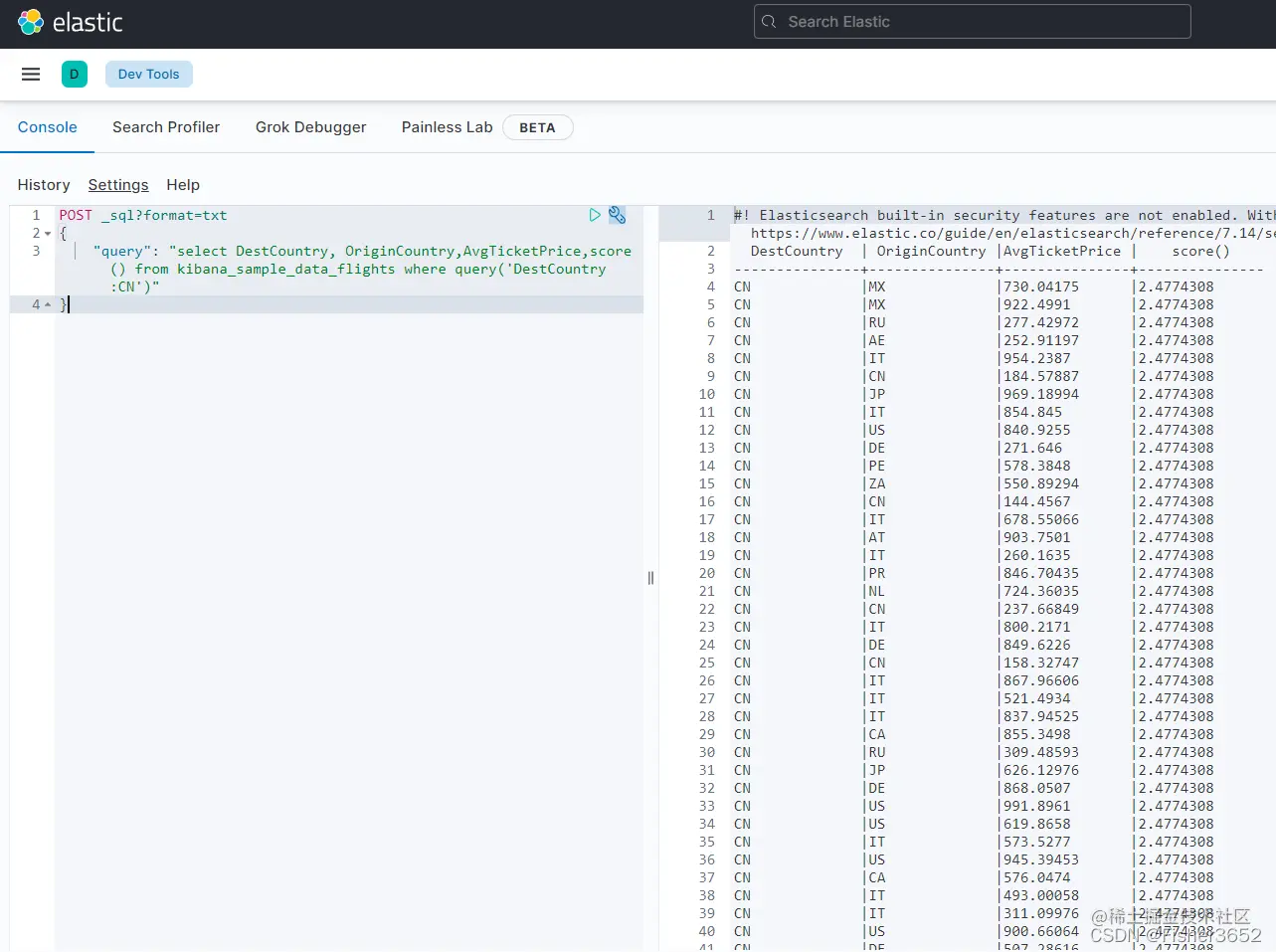Image resolution: width=1276 pixels, height=952 pixels.
Task: Collapse the fold arrow at line 2
Action: (47, 234)
